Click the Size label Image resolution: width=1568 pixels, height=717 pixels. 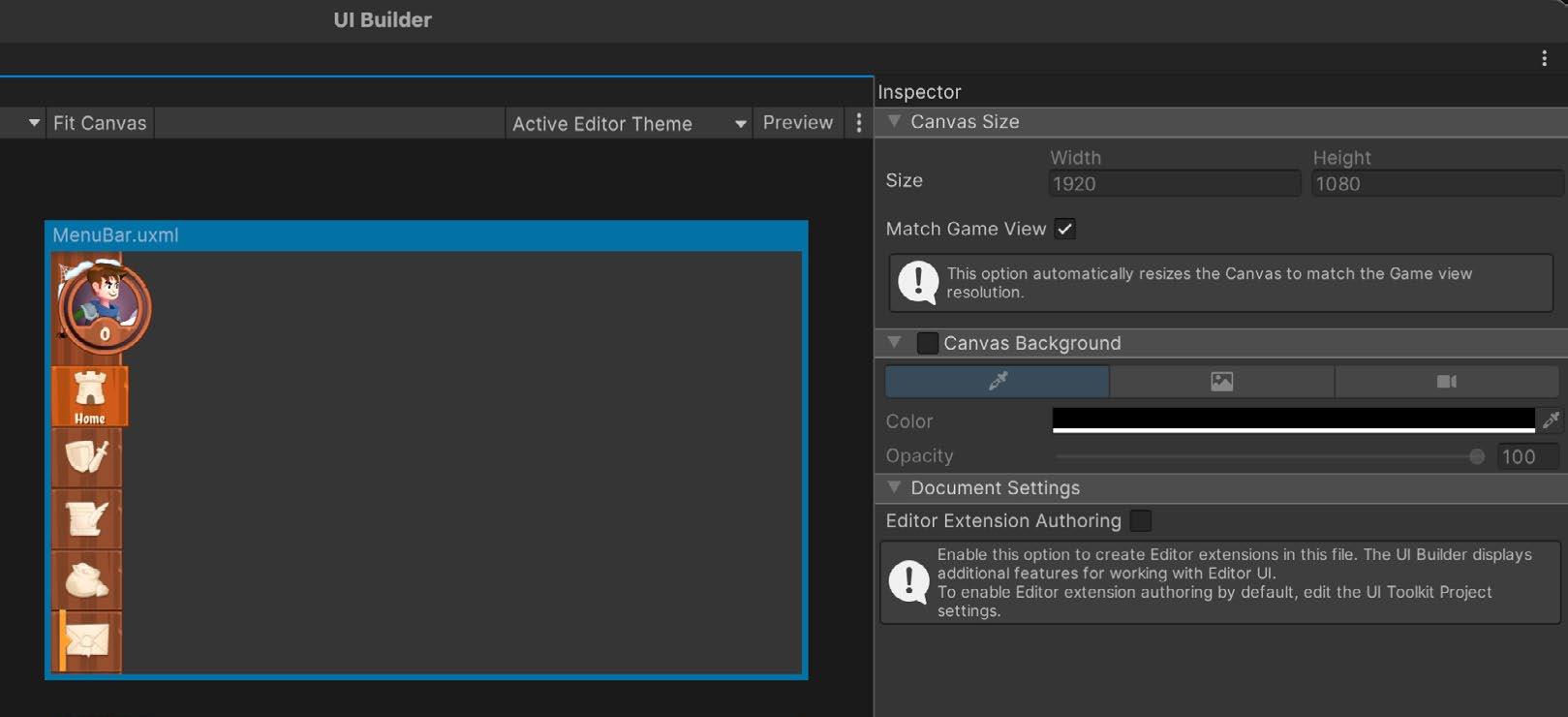click(x=904, y=180)
